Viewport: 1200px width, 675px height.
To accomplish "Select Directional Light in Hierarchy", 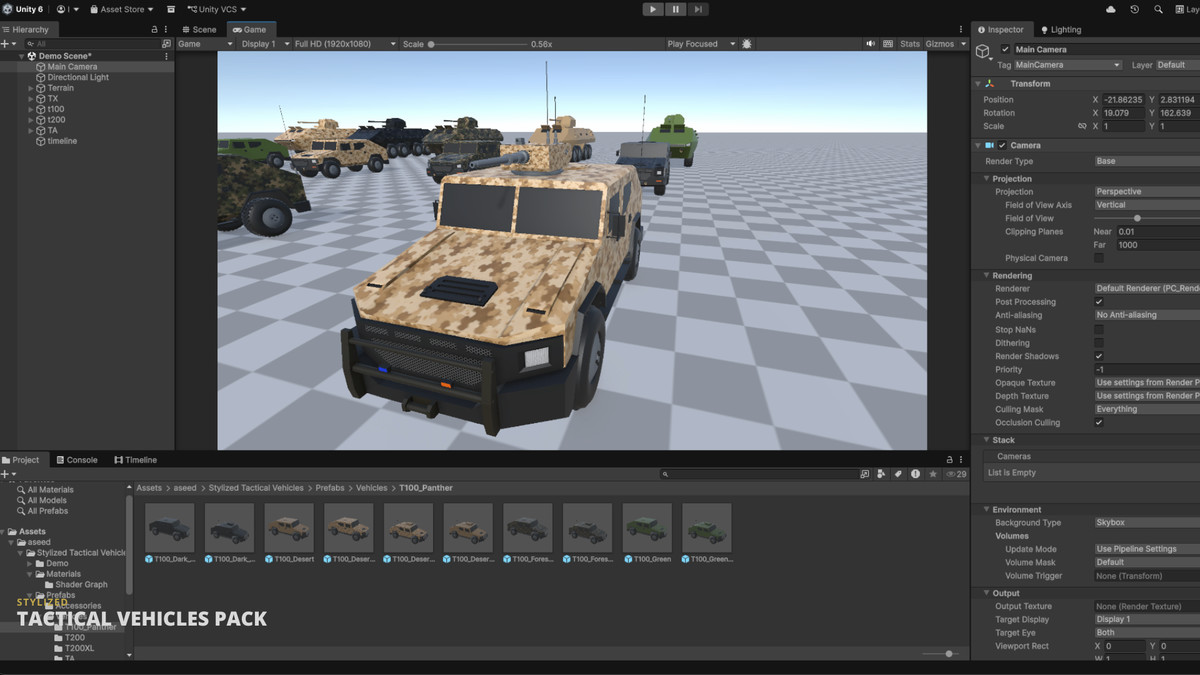I will pyautogui.click(x=78, y=77).
